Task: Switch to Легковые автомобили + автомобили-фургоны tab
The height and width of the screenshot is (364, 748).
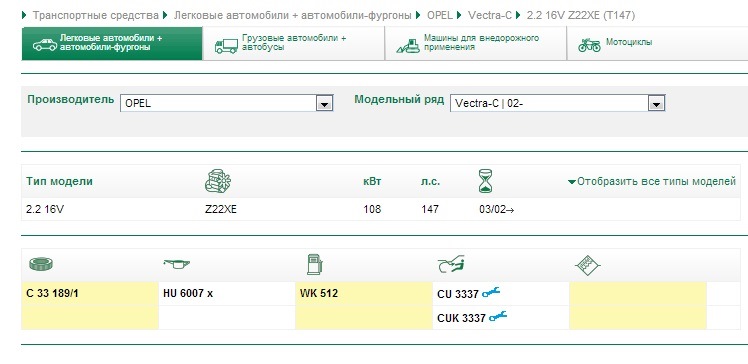Action: 112,43
